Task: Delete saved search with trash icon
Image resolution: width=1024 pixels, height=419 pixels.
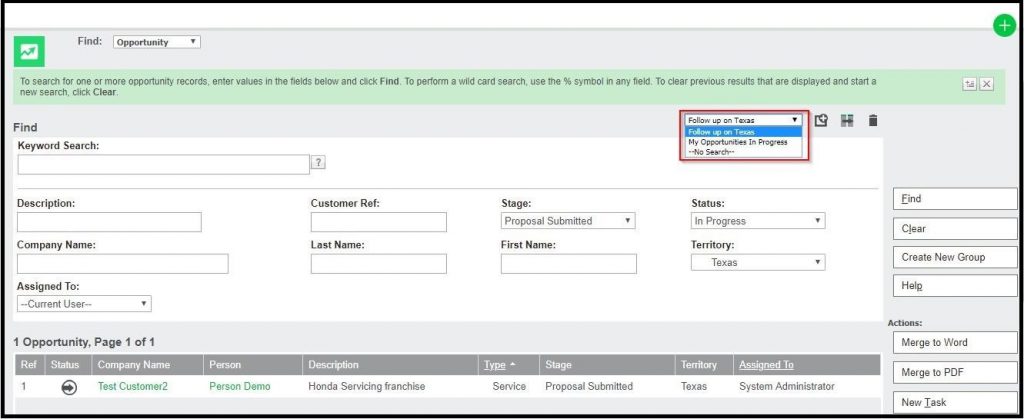Action: [x=873, y=120]
